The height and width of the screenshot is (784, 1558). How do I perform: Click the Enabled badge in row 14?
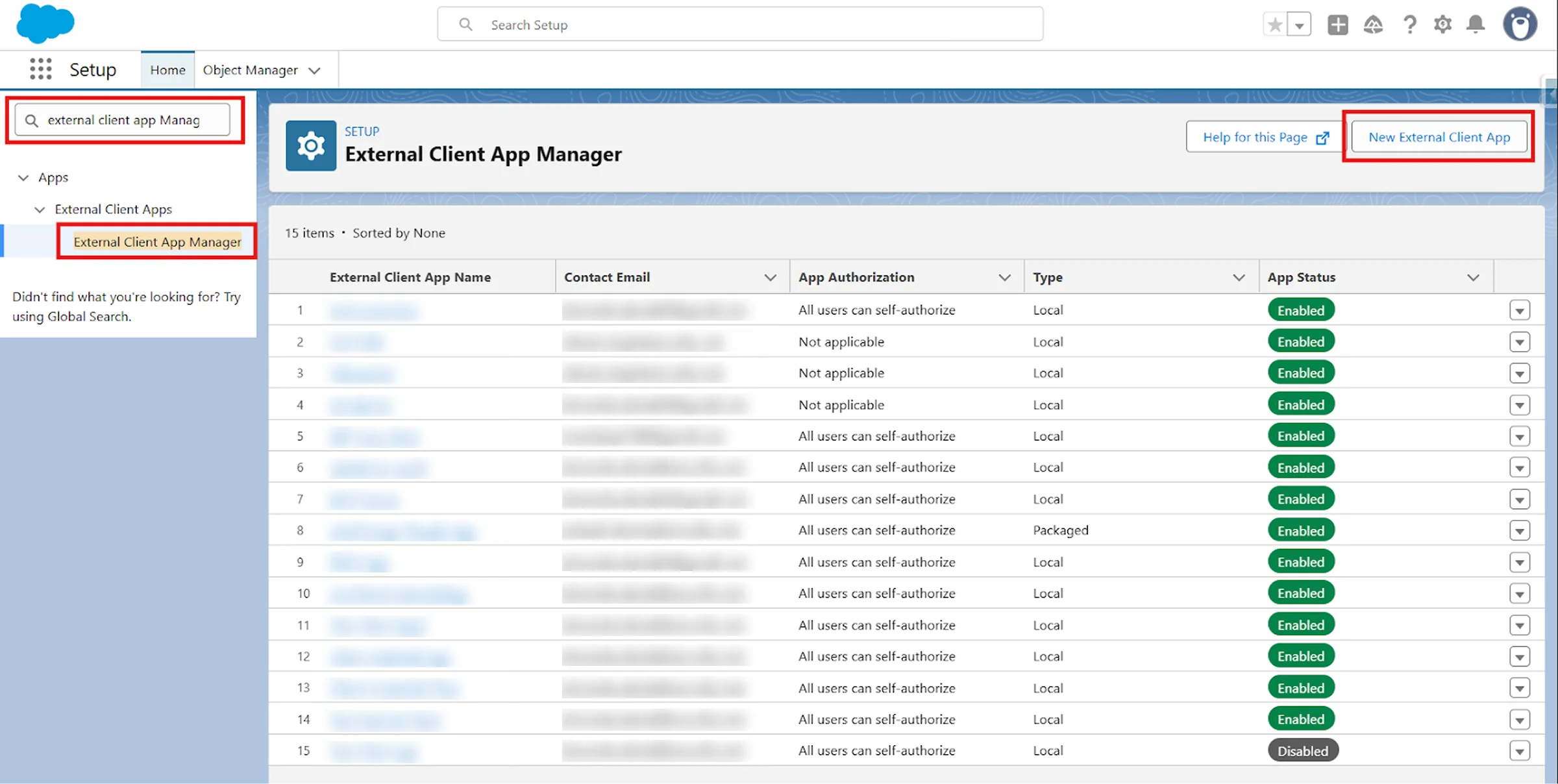[x=1301, y=719]
